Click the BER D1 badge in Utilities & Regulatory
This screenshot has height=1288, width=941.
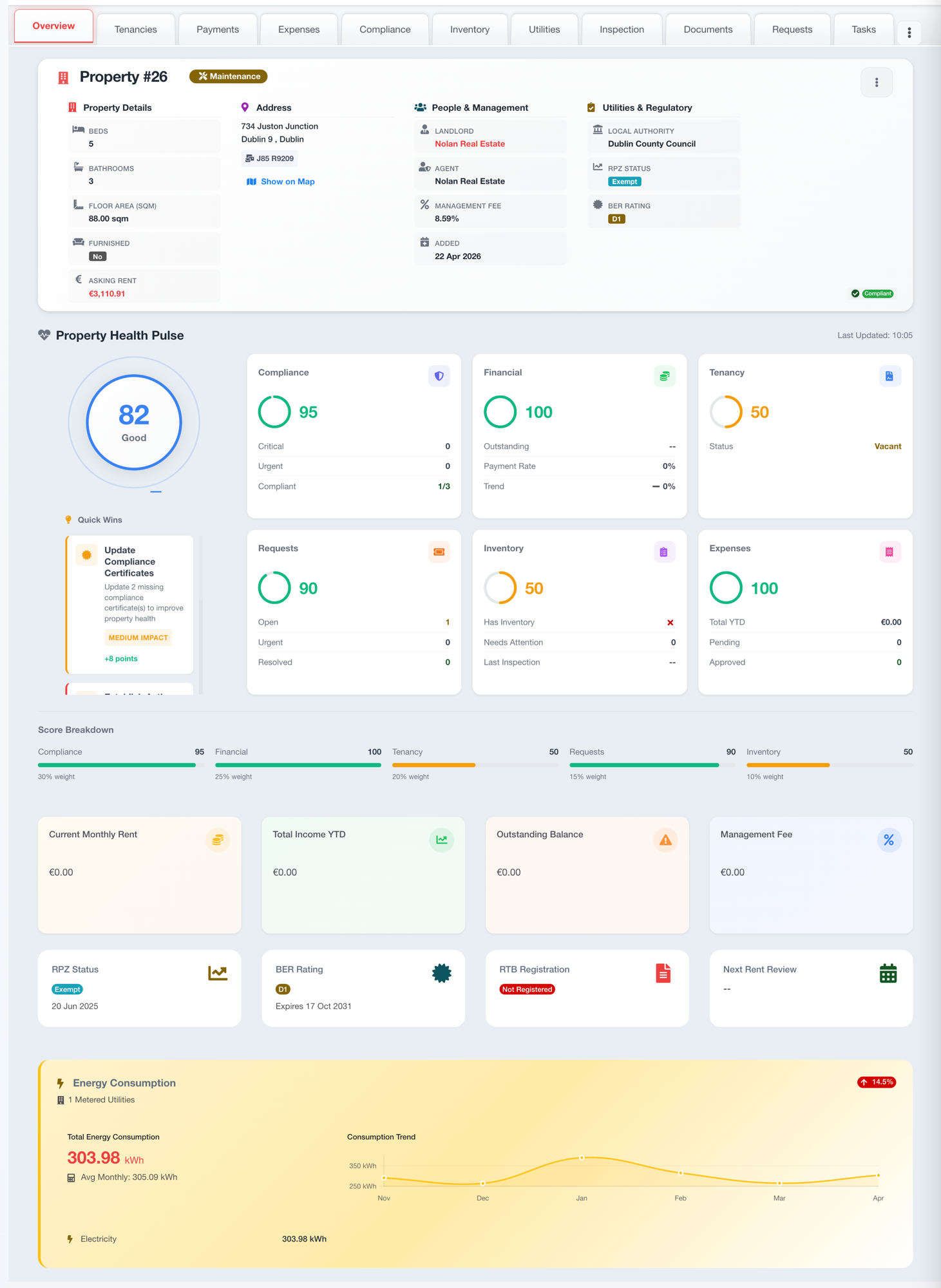[x=616, y=219]
